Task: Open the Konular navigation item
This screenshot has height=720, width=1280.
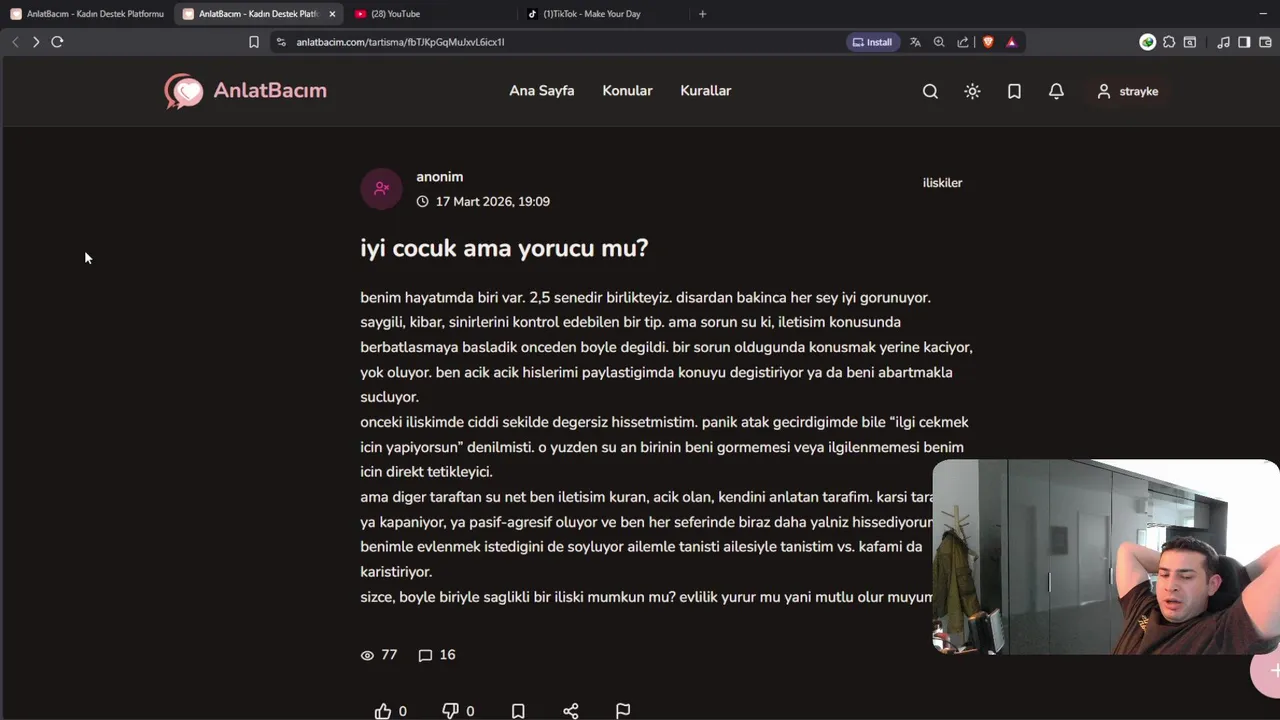Action: (x=627, y=91)
